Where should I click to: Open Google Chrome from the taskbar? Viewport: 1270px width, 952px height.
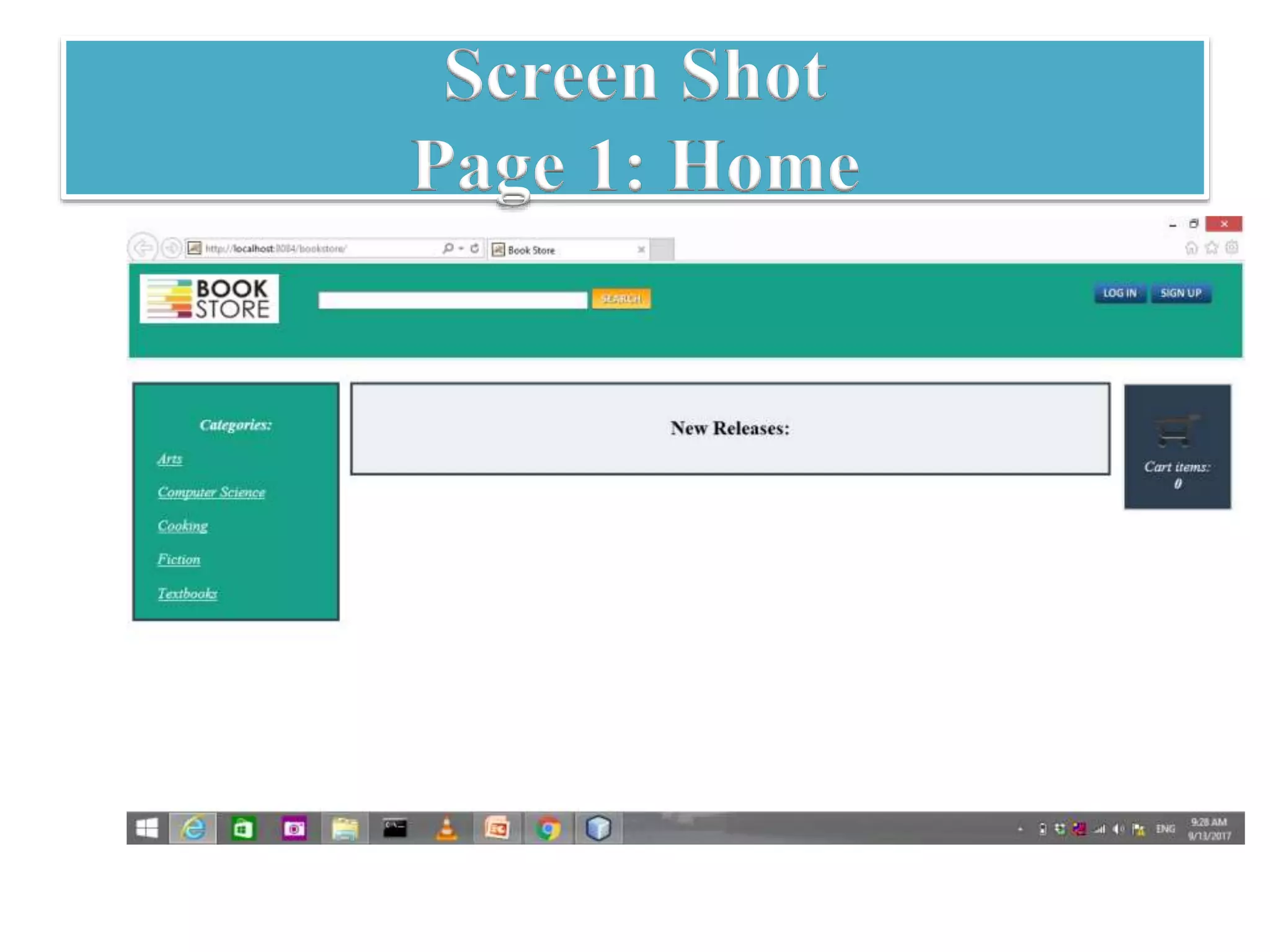point(548,829)
